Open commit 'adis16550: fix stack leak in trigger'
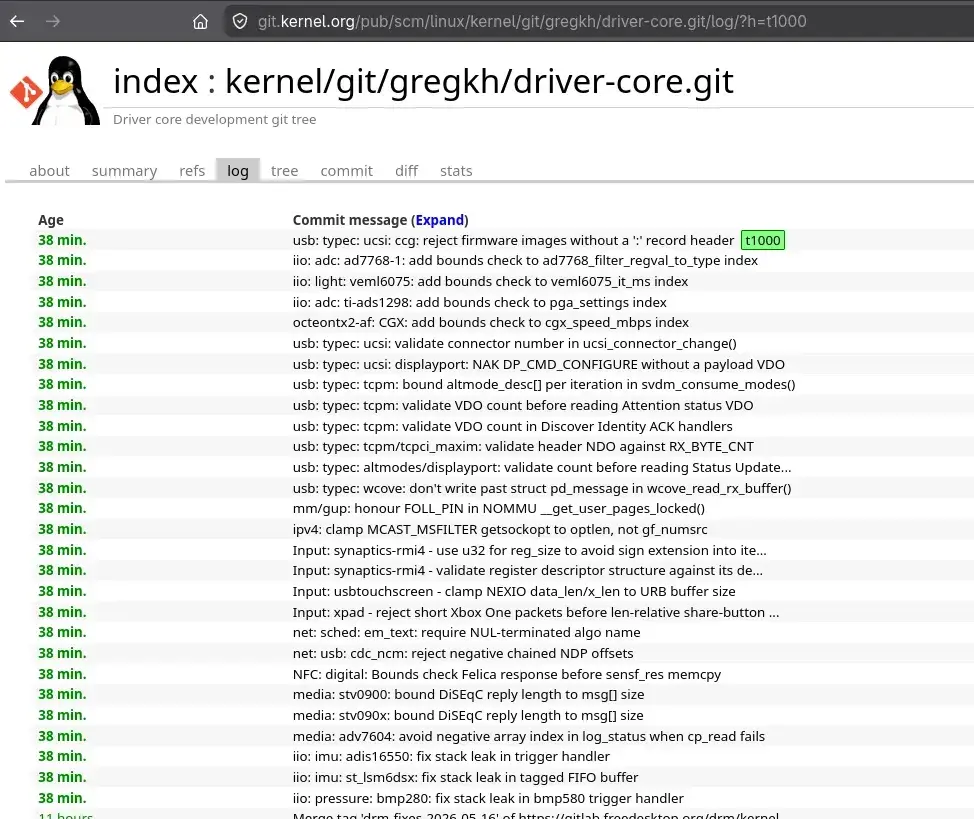Viewport: 974px width, 819px height. pyautogui.click(x=451, y=756)
